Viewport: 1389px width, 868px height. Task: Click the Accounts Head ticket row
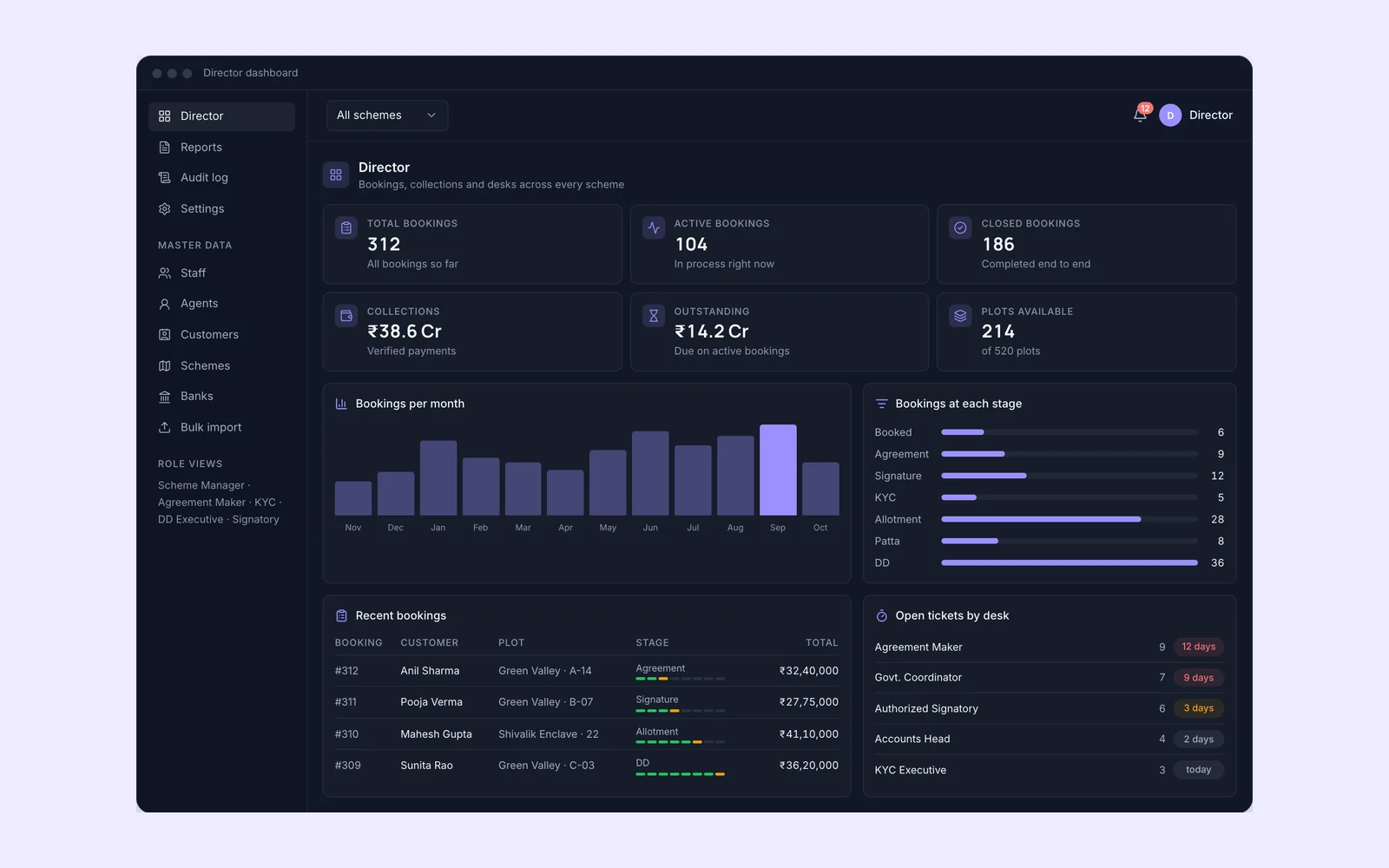[x=1050, y=740]
